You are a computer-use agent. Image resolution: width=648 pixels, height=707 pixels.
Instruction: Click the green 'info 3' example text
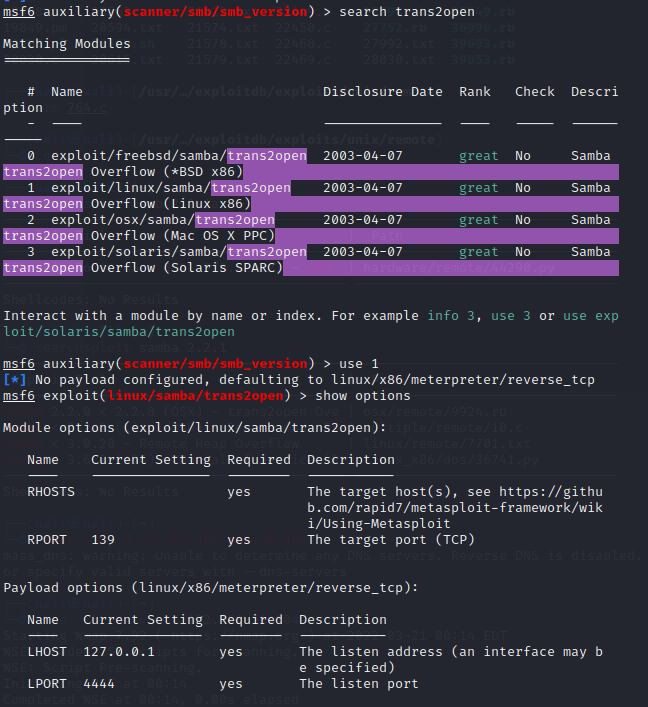450,316
